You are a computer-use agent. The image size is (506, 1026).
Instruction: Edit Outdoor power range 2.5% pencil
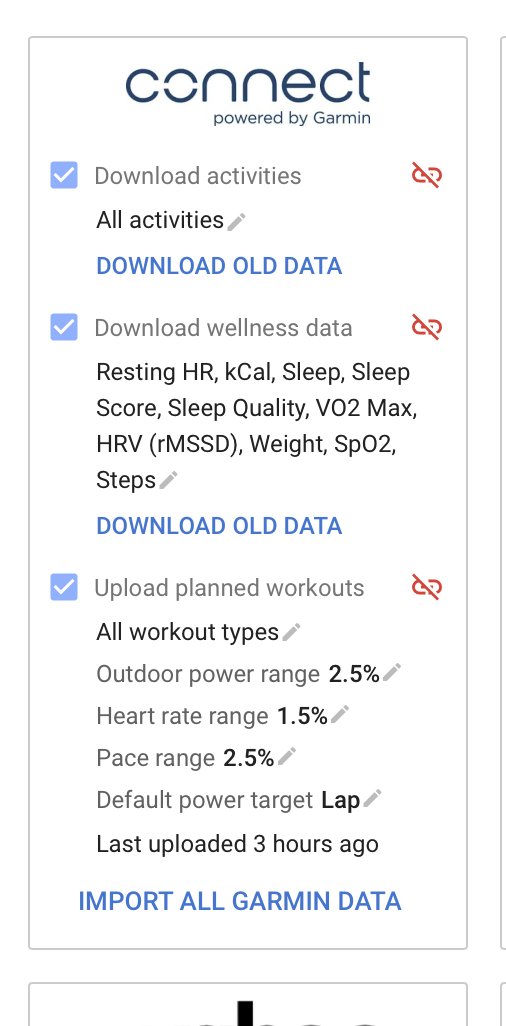click(x=391, y=673)
